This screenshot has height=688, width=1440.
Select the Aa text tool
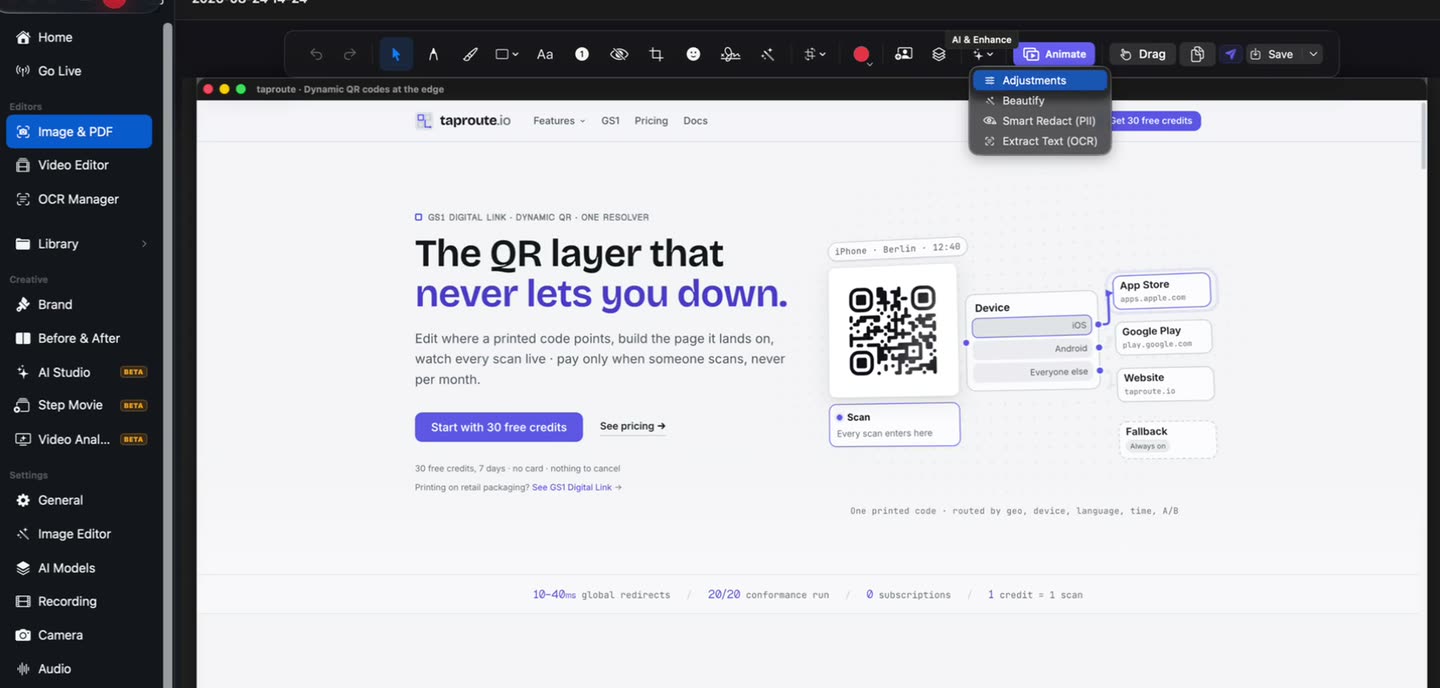pos(545,54)
